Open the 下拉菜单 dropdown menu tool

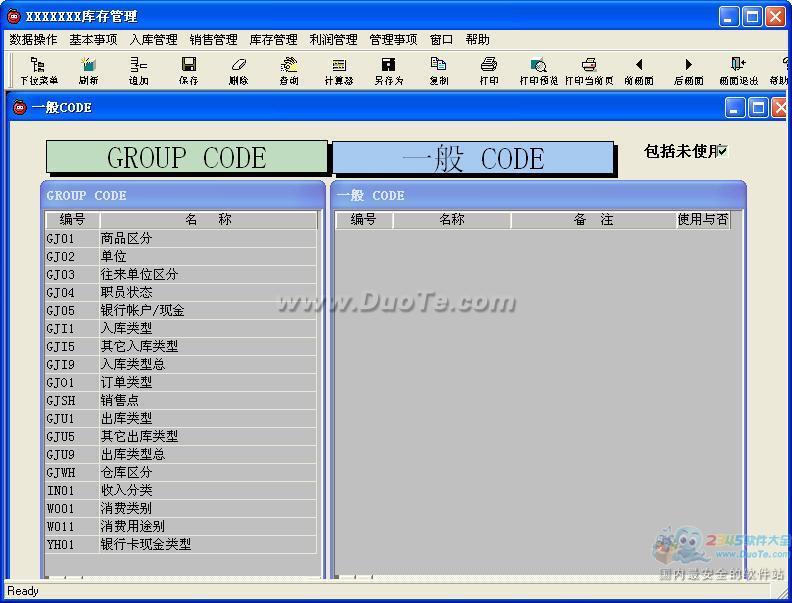point(38,70)
